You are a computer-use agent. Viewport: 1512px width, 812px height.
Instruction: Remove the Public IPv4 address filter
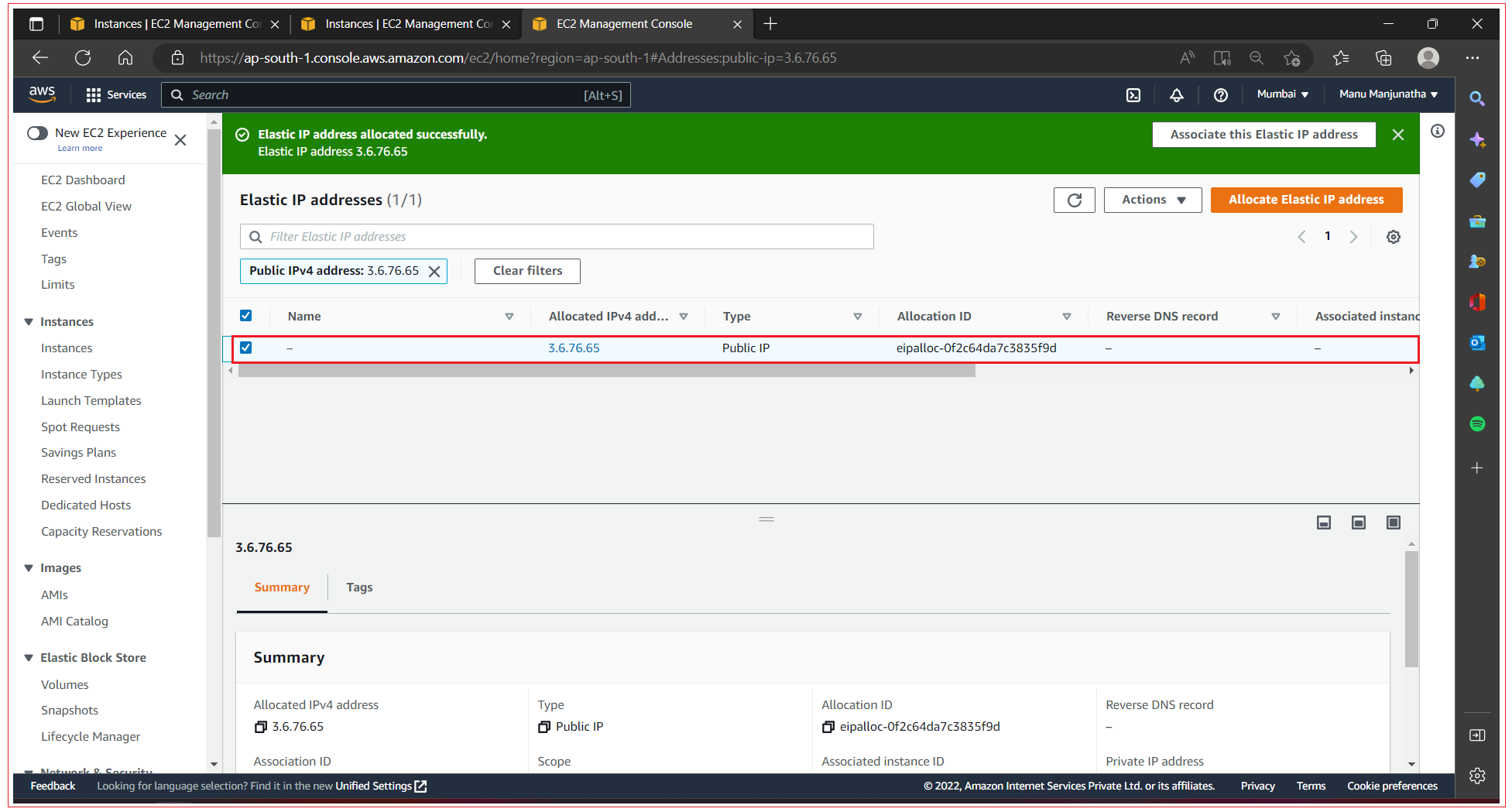tap(434, 271)
